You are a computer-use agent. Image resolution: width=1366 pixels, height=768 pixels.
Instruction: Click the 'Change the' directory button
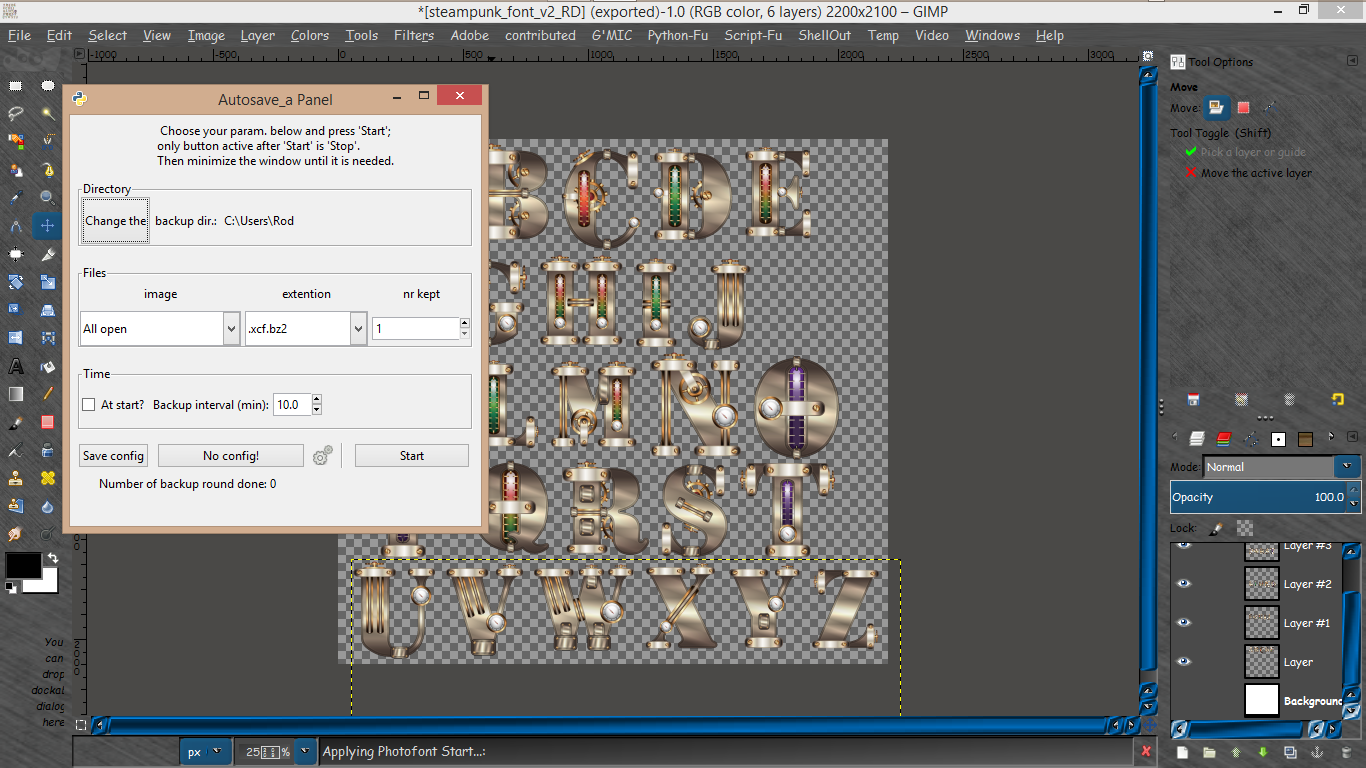[115, 221]
